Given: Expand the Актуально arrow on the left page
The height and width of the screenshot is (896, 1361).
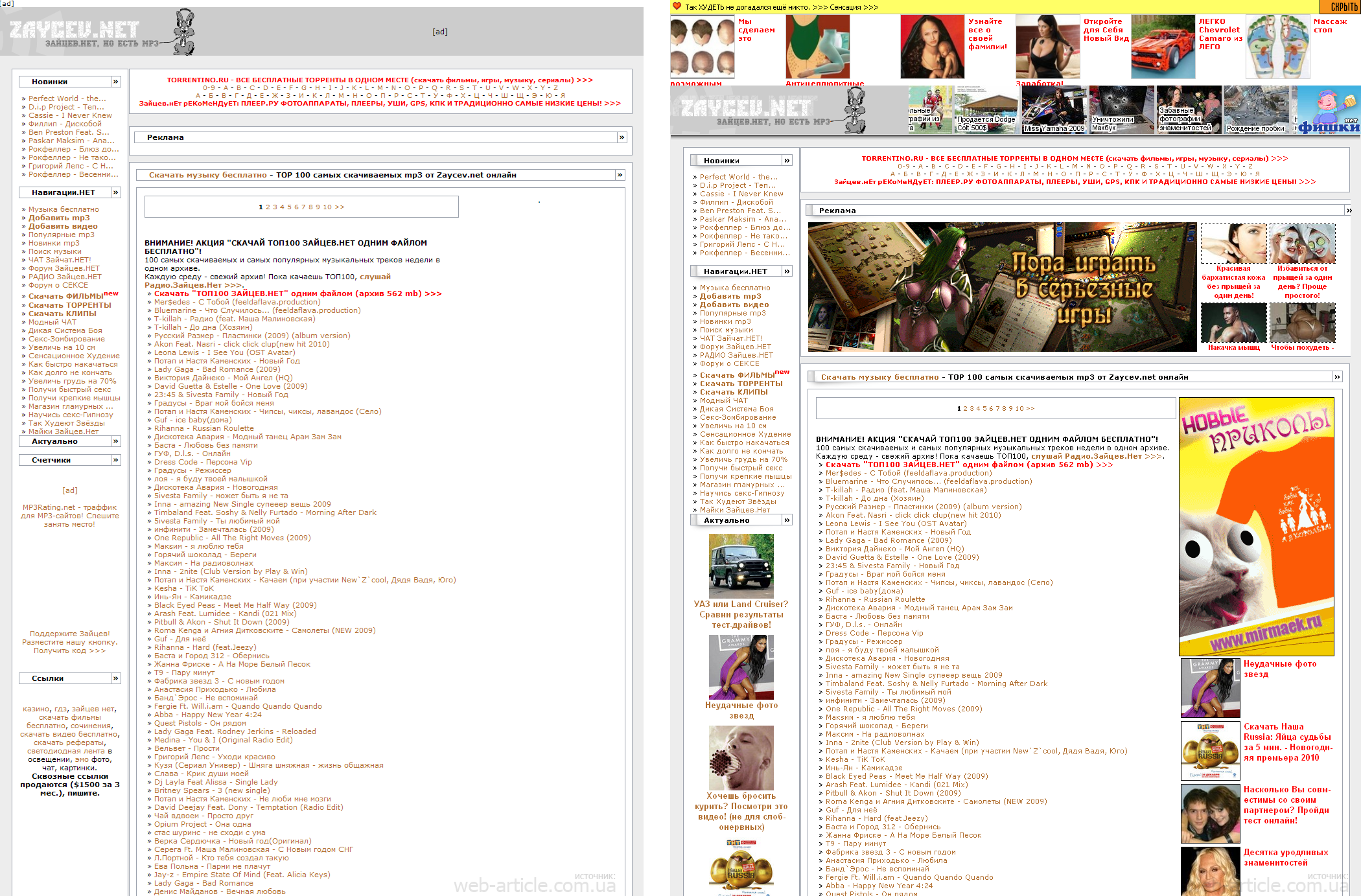Looking at the screenshot, I should (116, 441).
